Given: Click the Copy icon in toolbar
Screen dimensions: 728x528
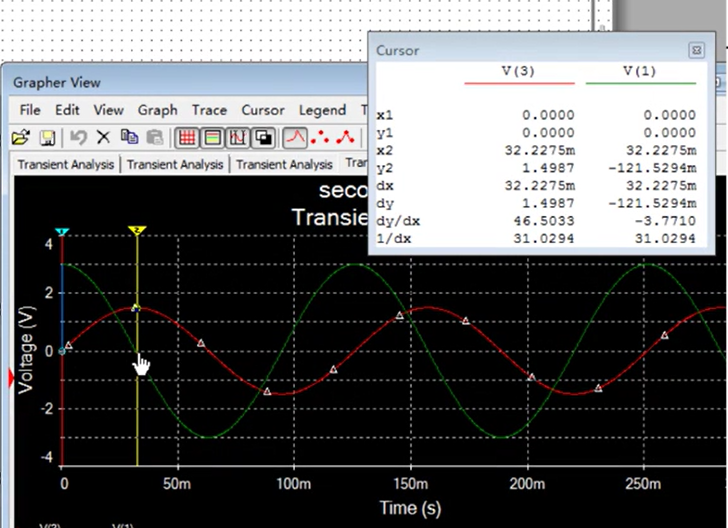Looking at the screenshot, I should [x=129, y=137].
